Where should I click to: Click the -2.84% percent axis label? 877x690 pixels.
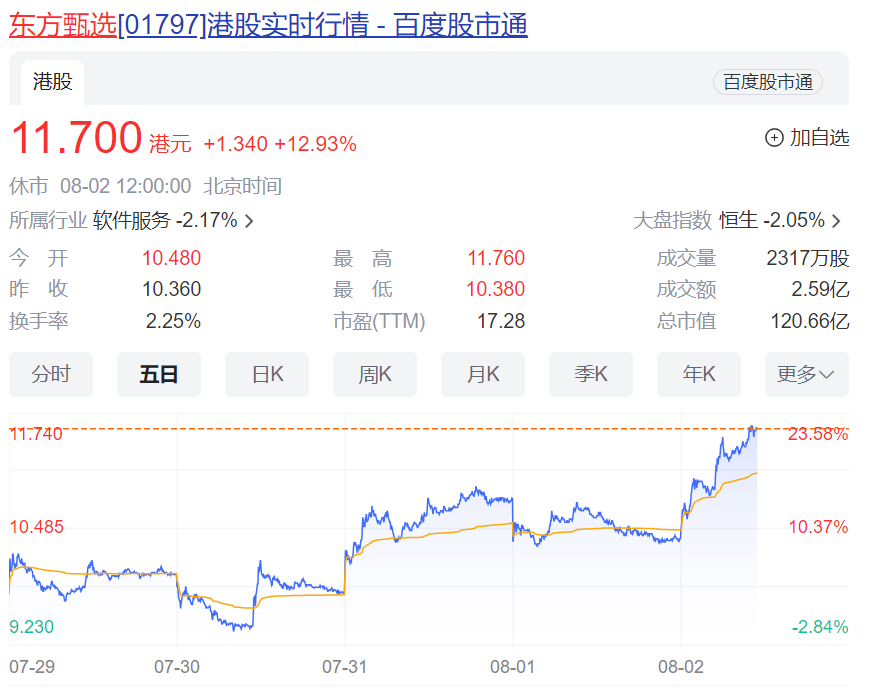tap(820, 627)
